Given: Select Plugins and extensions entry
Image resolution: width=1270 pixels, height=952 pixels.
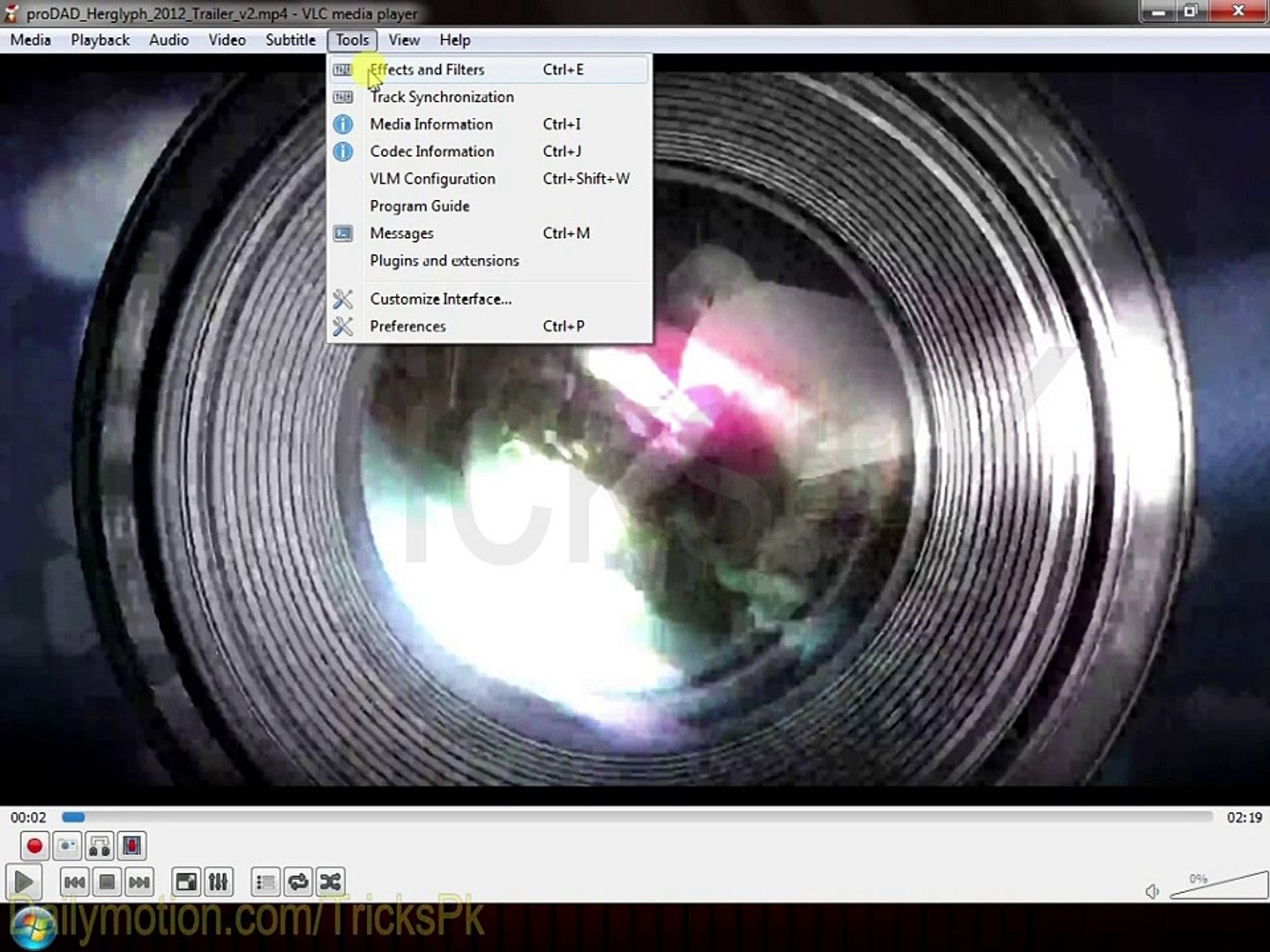Looking at the screenshot, I should click(489, 261).
